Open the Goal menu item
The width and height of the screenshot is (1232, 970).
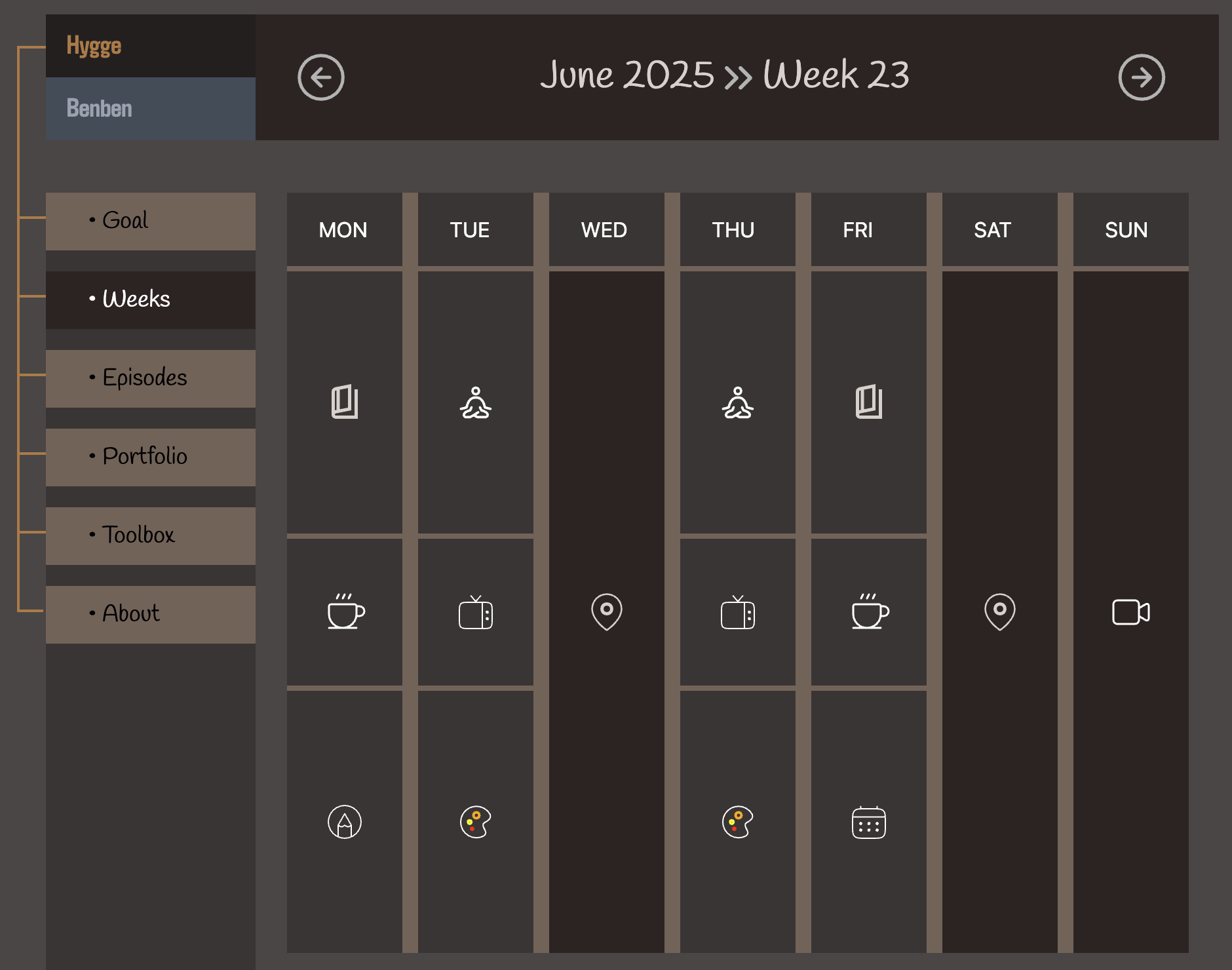(x=151, y=221)
